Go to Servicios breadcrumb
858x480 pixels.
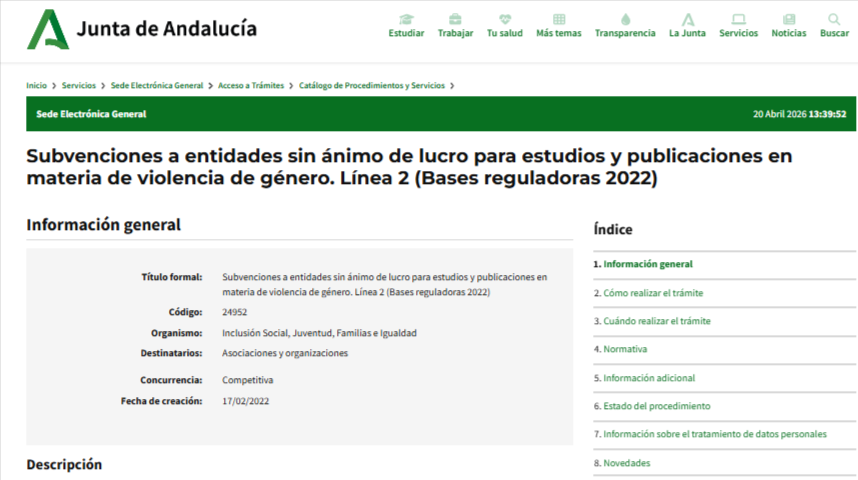coord(79,85)
